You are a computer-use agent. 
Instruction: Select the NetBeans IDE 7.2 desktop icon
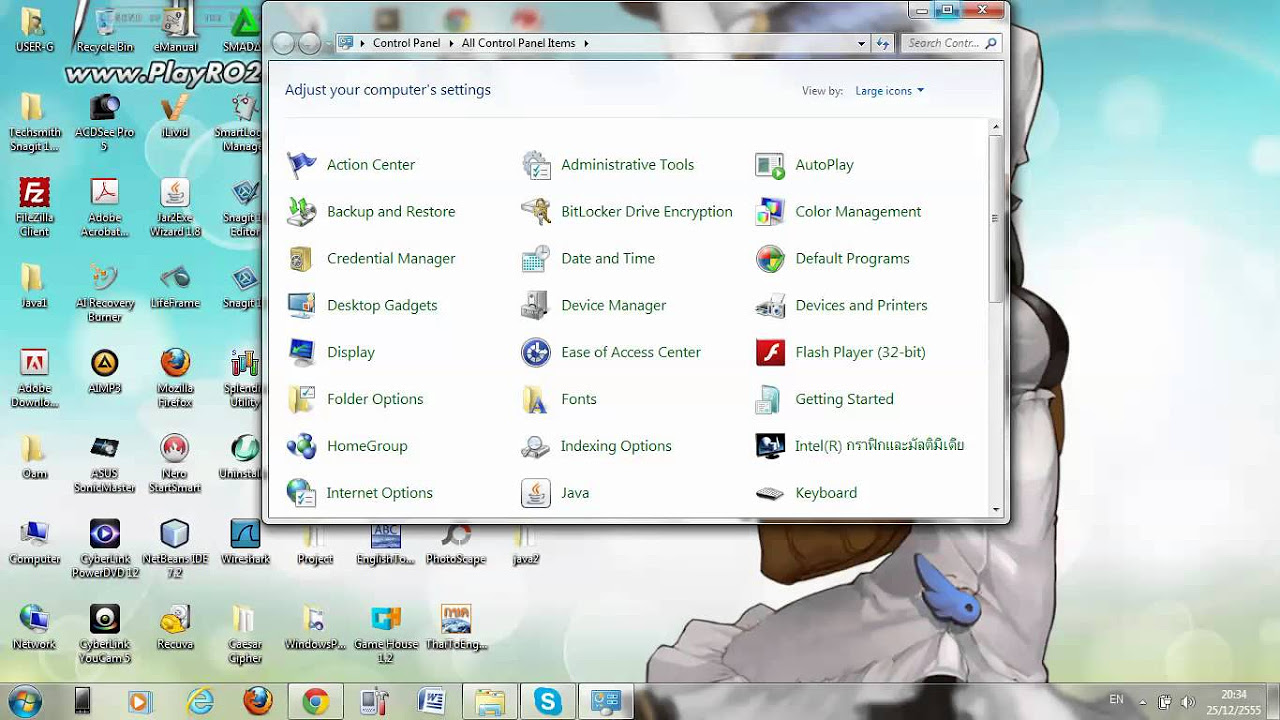point(175,548)
